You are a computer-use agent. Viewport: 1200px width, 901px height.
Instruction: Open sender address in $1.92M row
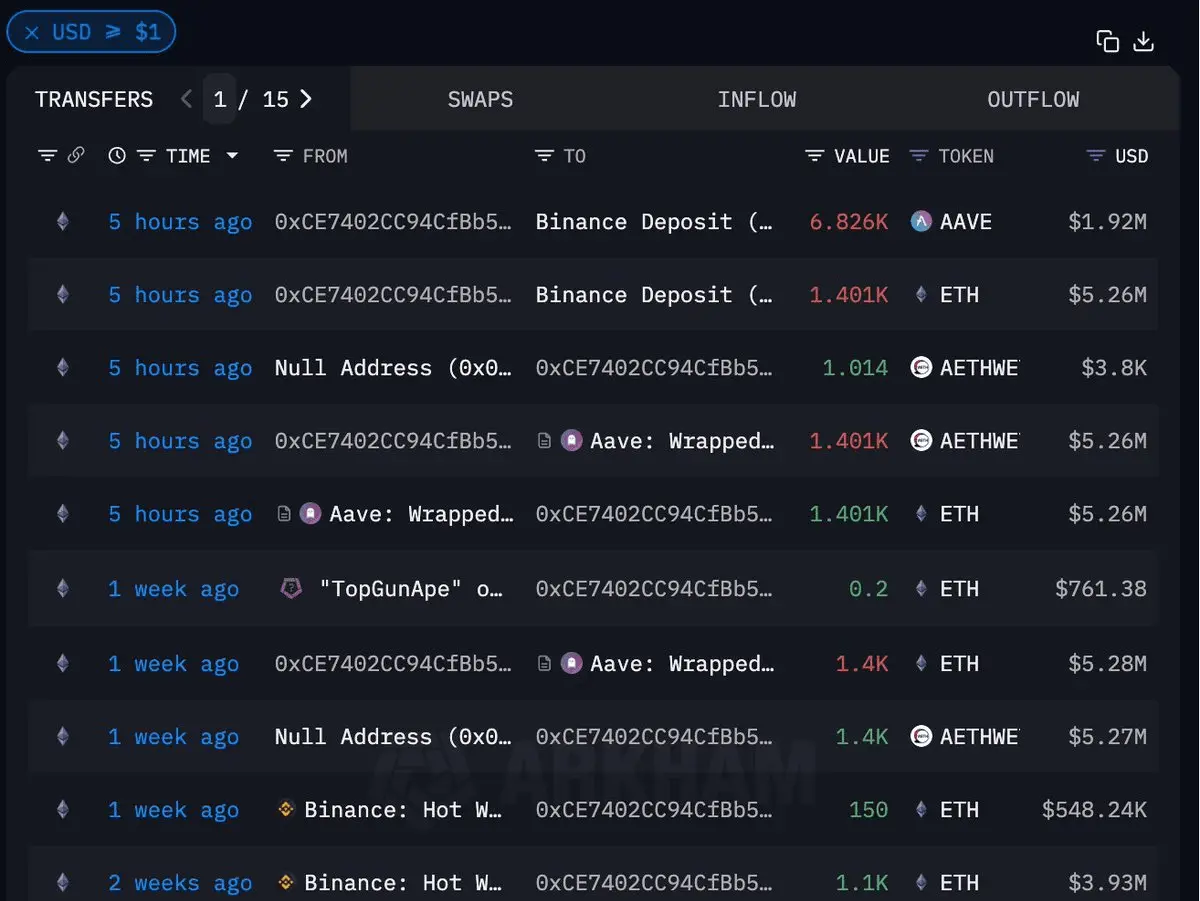click(x=393, y=222)
